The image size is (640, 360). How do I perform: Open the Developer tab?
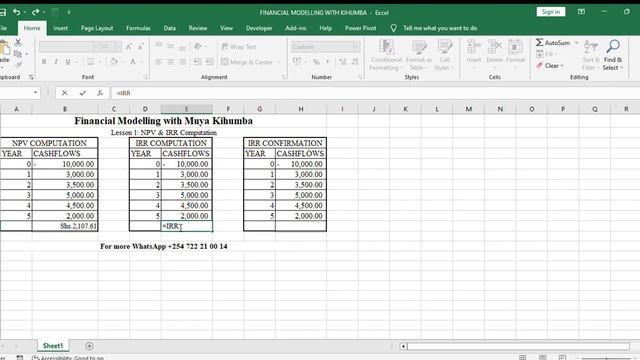[259, 28]
